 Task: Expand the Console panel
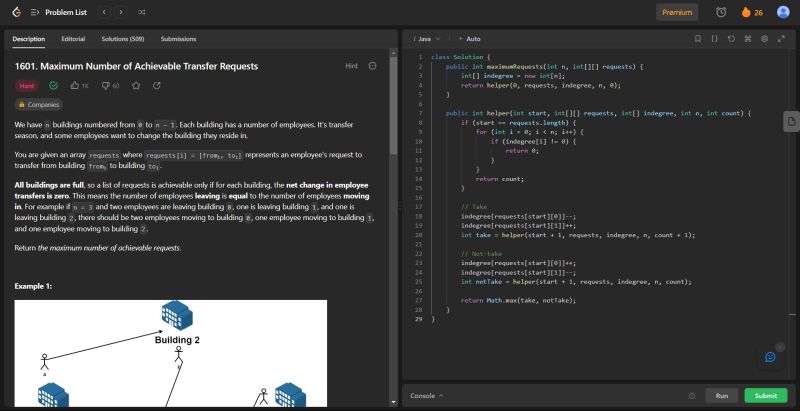[x=427, y=396]
